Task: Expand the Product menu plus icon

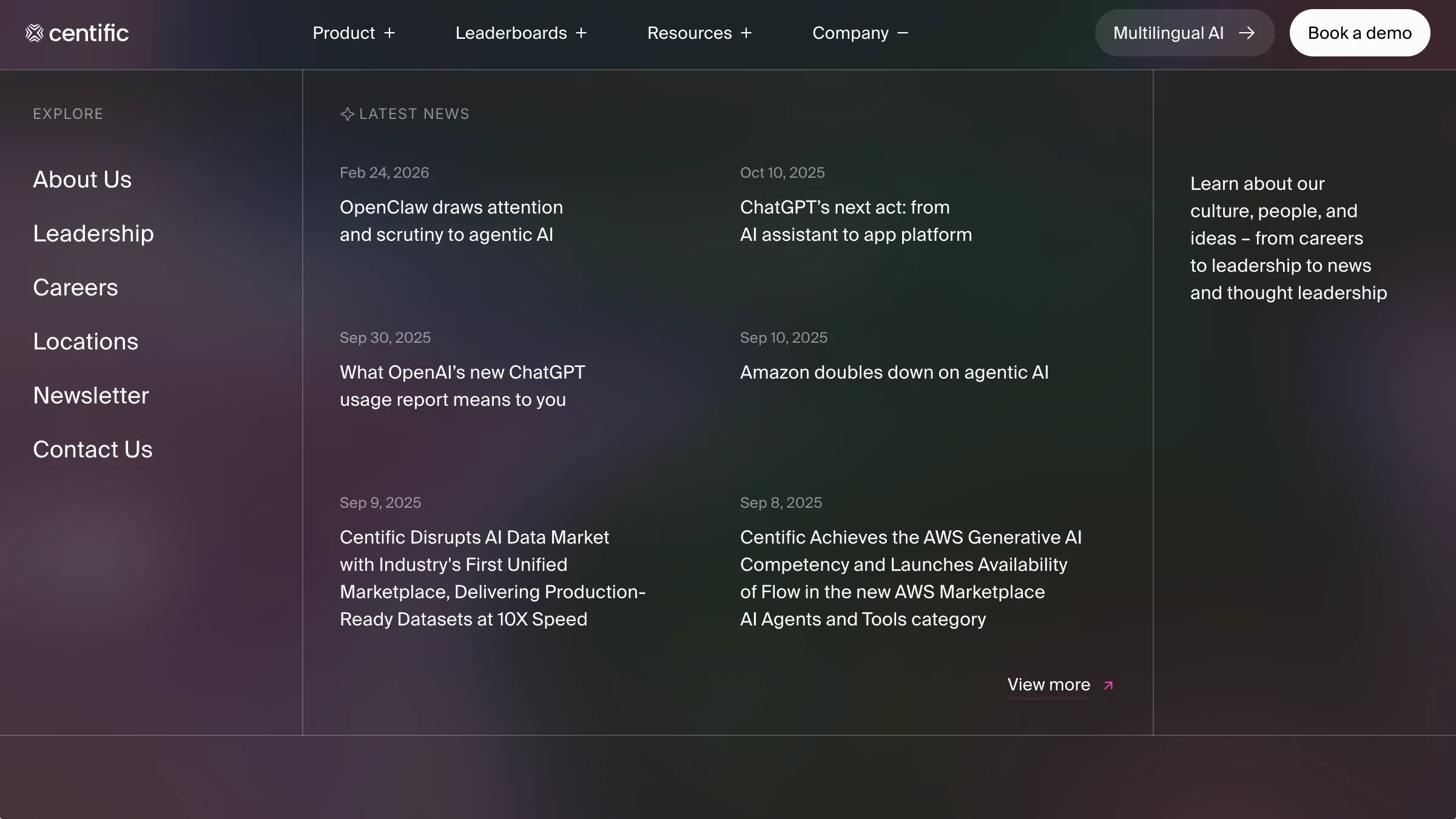Action: pos(389,33)
